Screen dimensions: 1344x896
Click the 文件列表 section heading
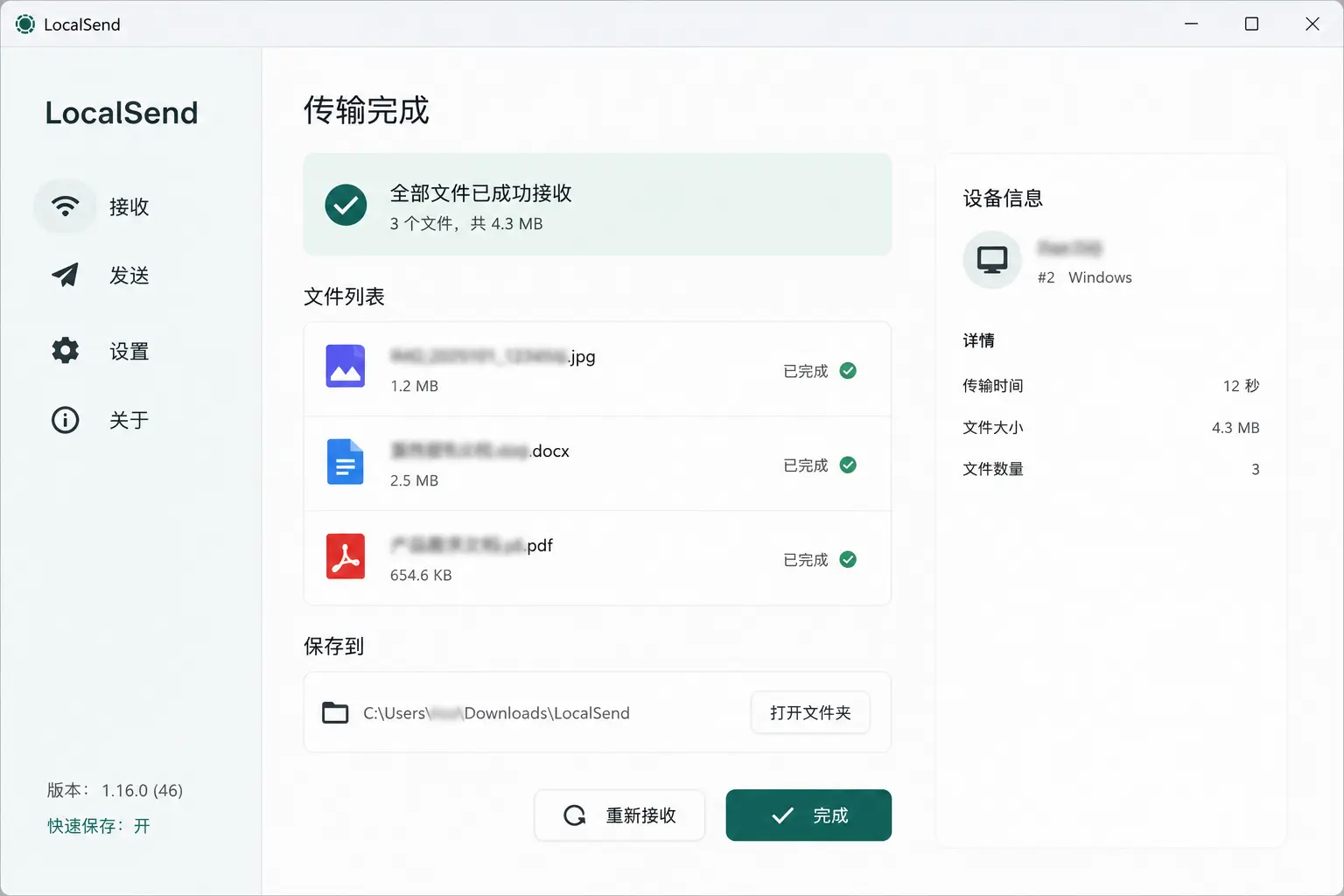[x=344, y=297]
